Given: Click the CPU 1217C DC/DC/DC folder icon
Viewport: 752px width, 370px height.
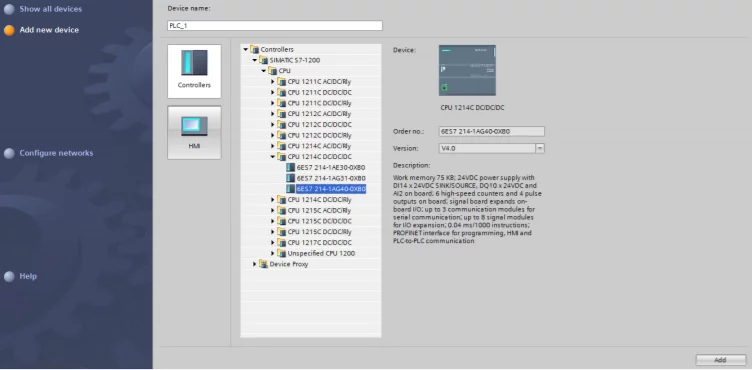Looking at the screenshot, I should tap(282, 242).
